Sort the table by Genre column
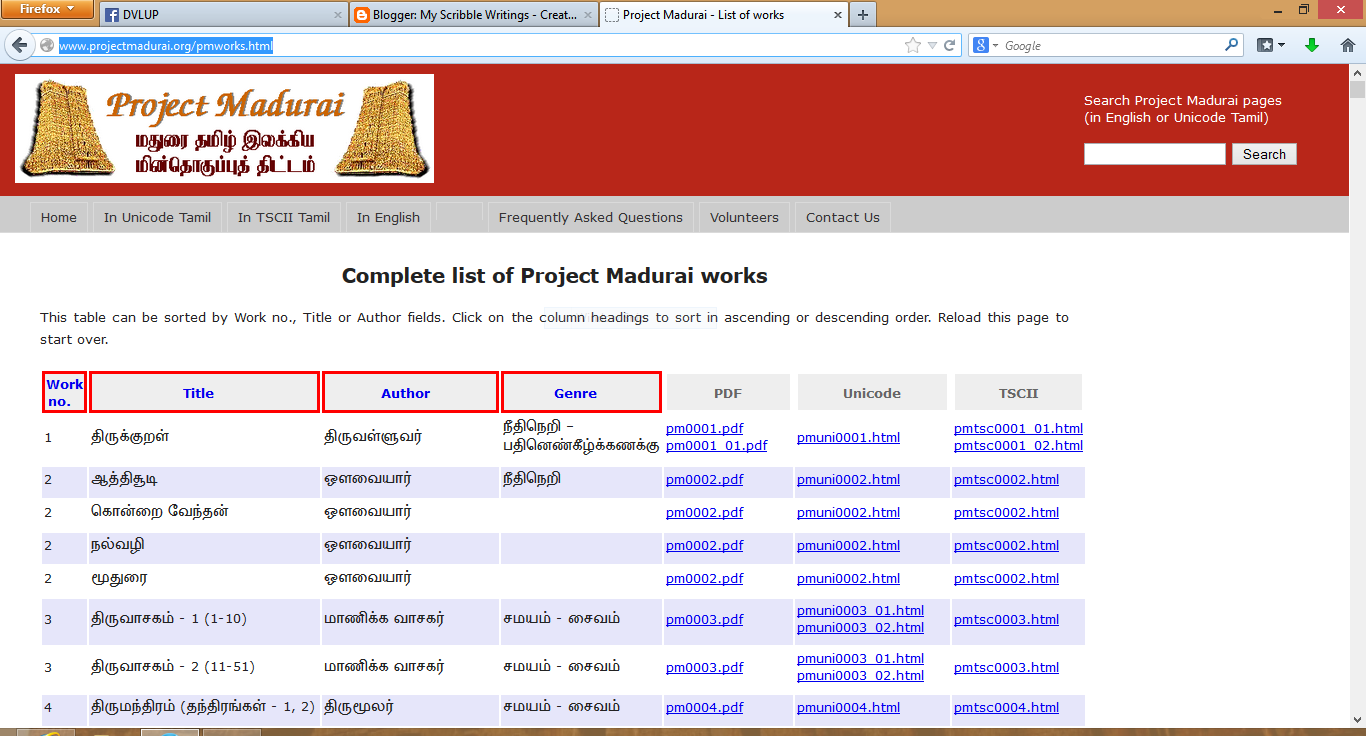The width and height of the screenshot is (1366, 736). pyautogui.click(x=581, y=392)
